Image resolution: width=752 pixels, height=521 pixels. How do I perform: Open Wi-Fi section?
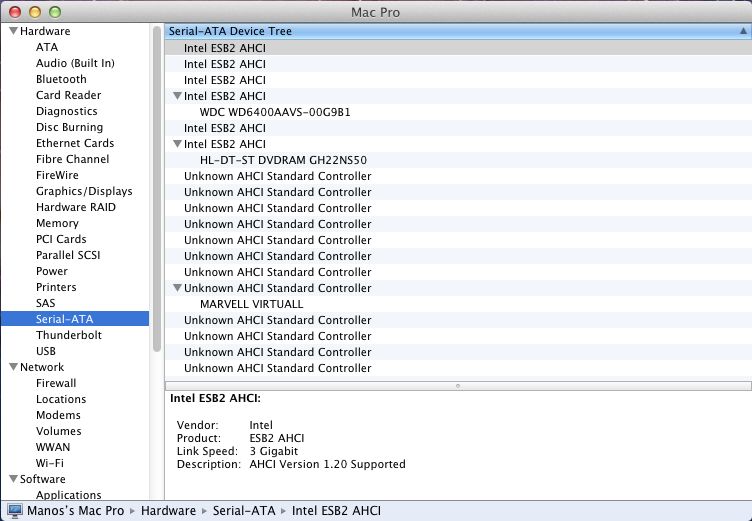49,463
